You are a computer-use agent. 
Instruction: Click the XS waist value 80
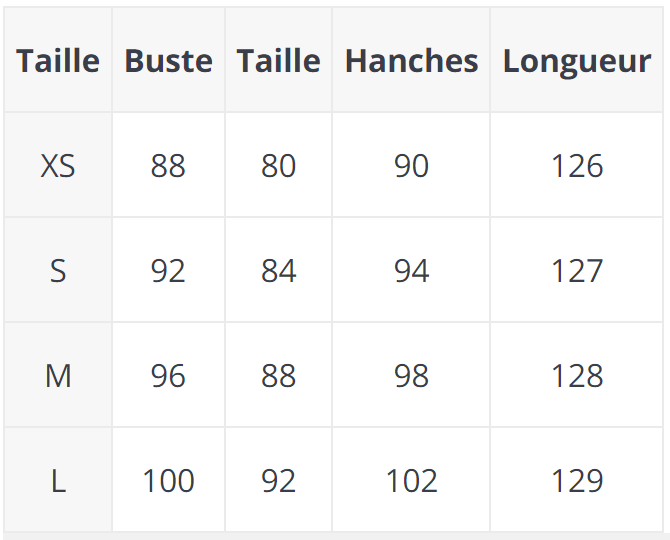pyautogui.click(x=278, y=166)
